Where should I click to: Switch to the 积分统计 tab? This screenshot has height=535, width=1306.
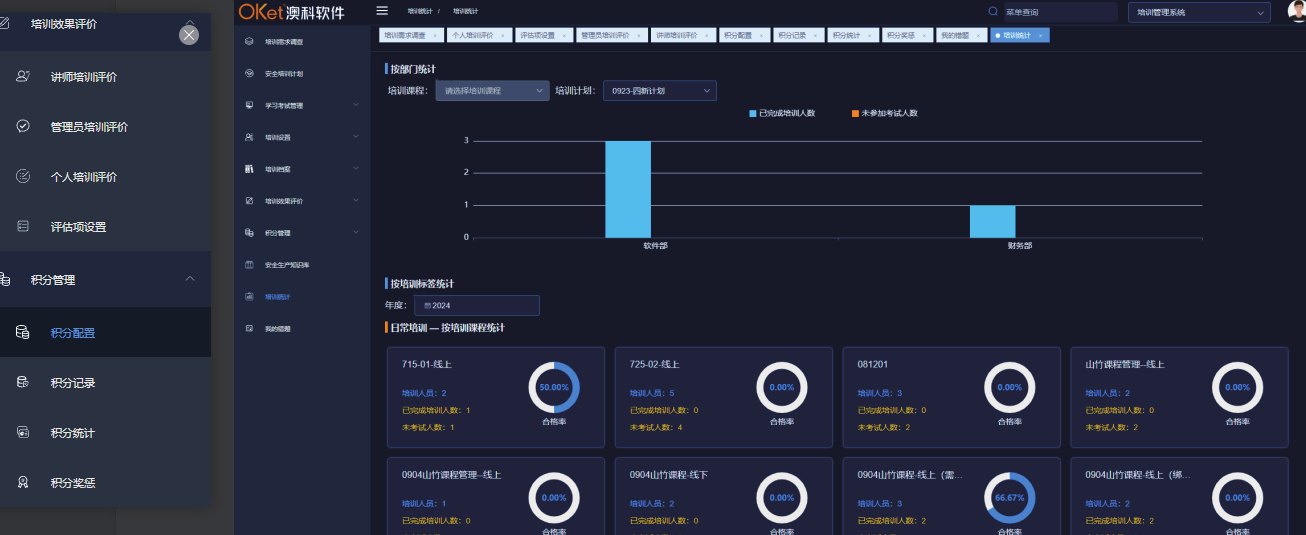(x=849, y=35)
